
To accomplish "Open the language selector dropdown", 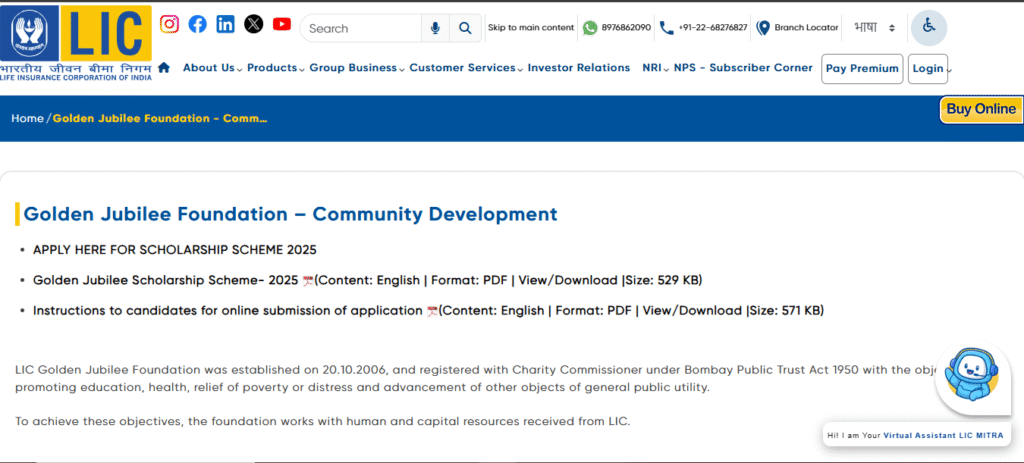I will pos(874,28).
